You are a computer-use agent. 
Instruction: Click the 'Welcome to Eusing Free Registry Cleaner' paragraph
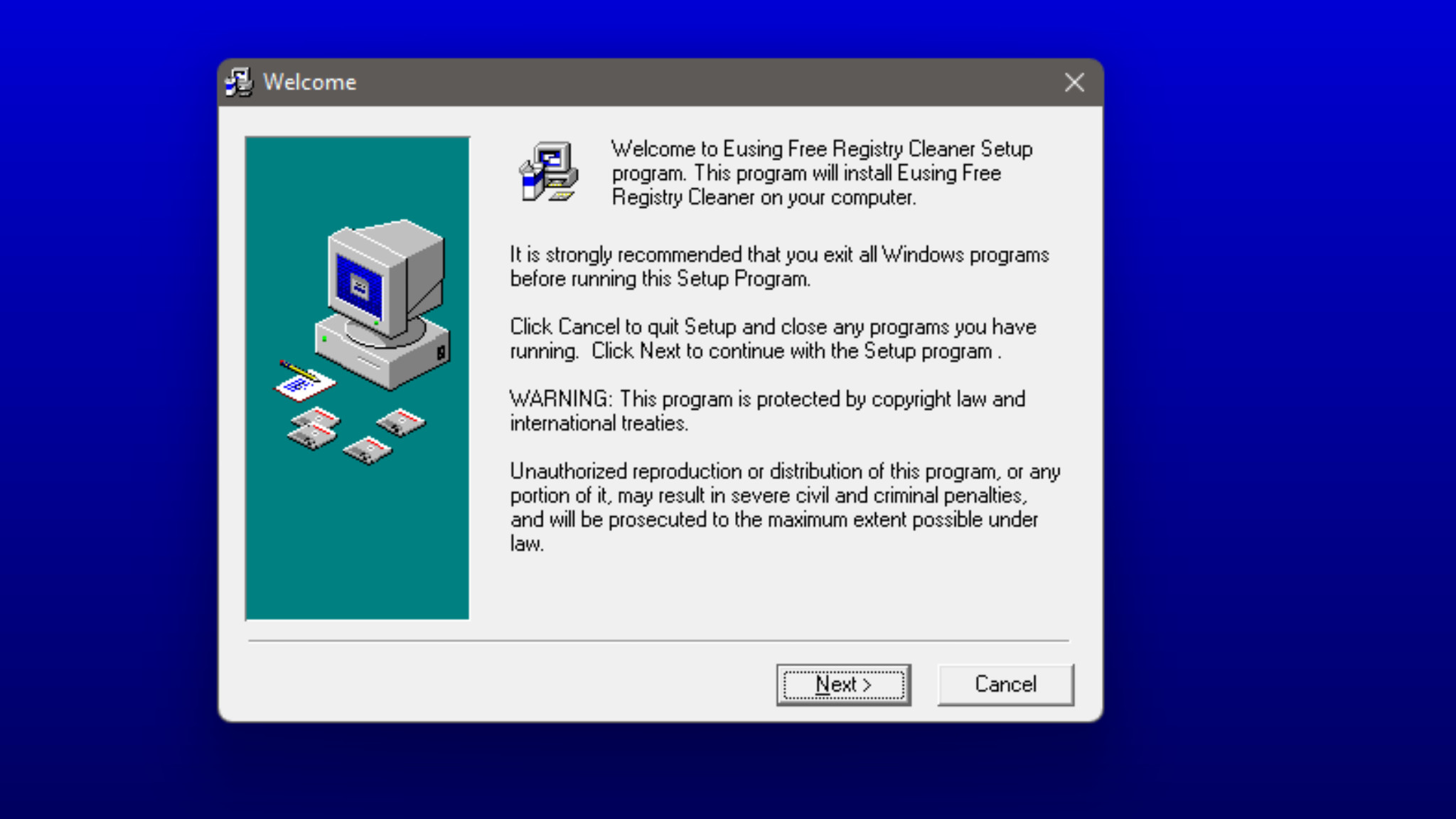point(823,173)
